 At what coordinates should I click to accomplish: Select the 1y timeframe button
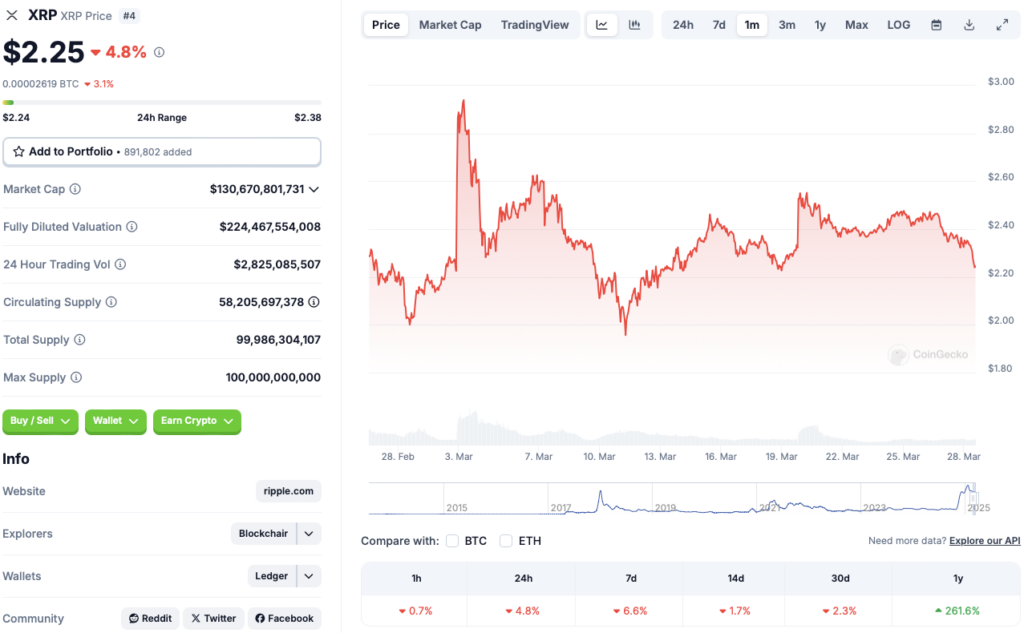[820, 24]
